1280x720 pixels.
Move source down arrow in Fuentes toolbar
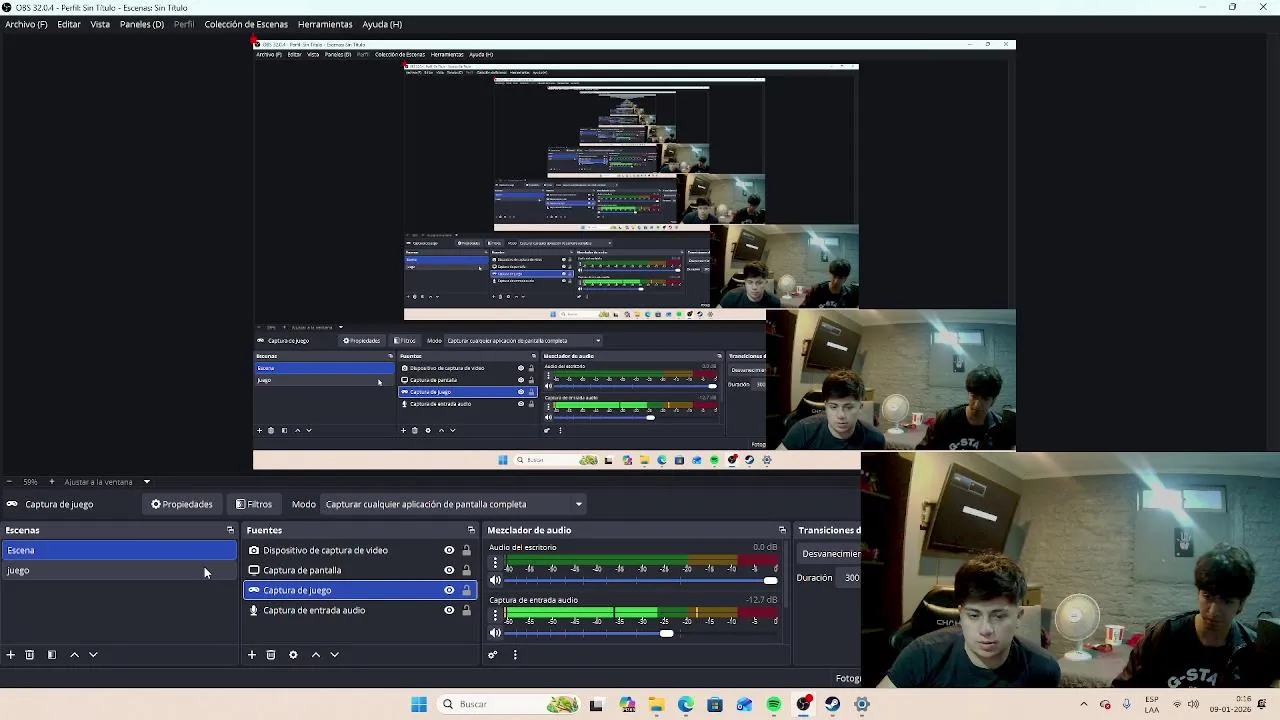[x=335, y=655]
